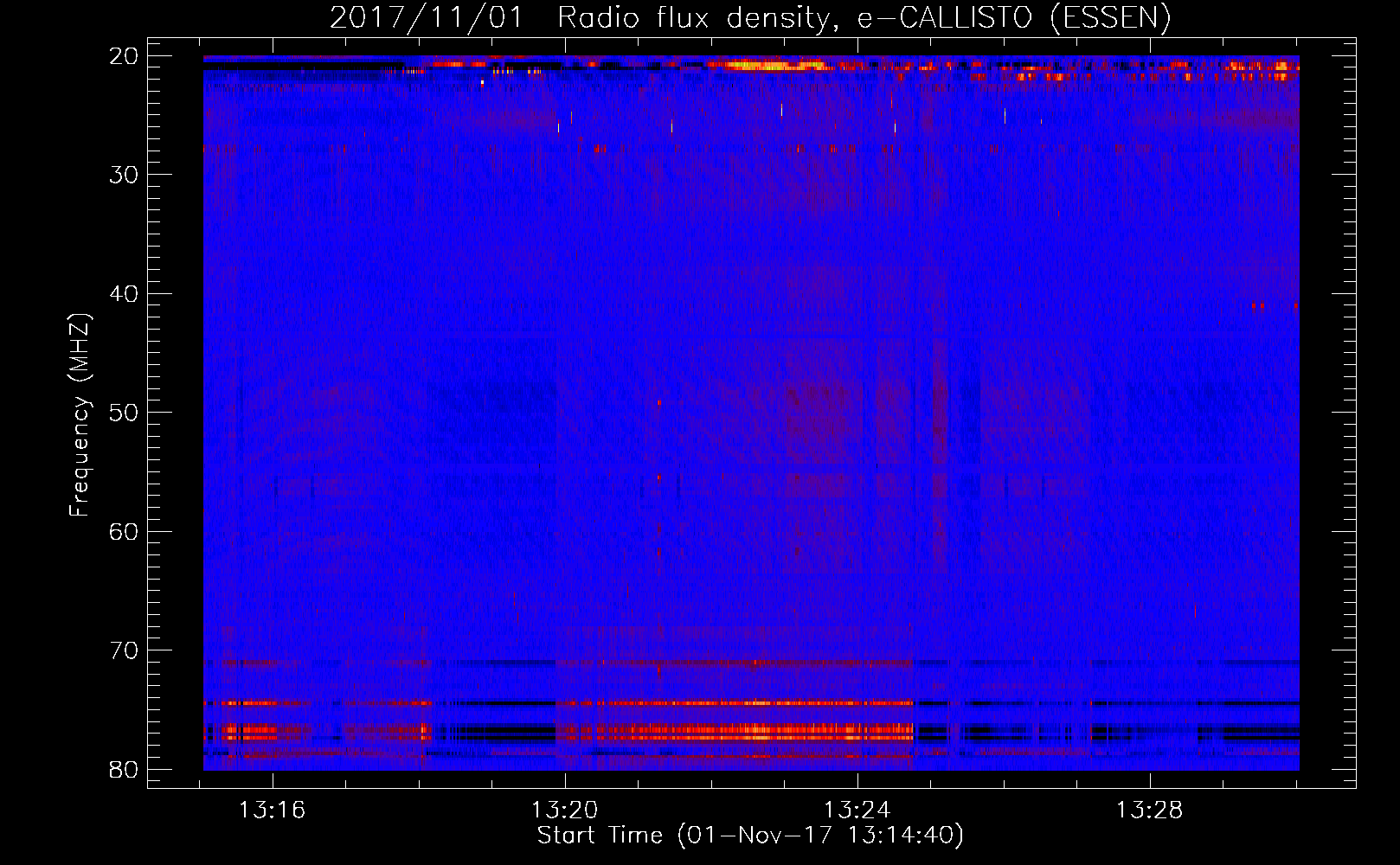Click the 13:24 time tick label
1400x865 pixels.
[857, 811]
